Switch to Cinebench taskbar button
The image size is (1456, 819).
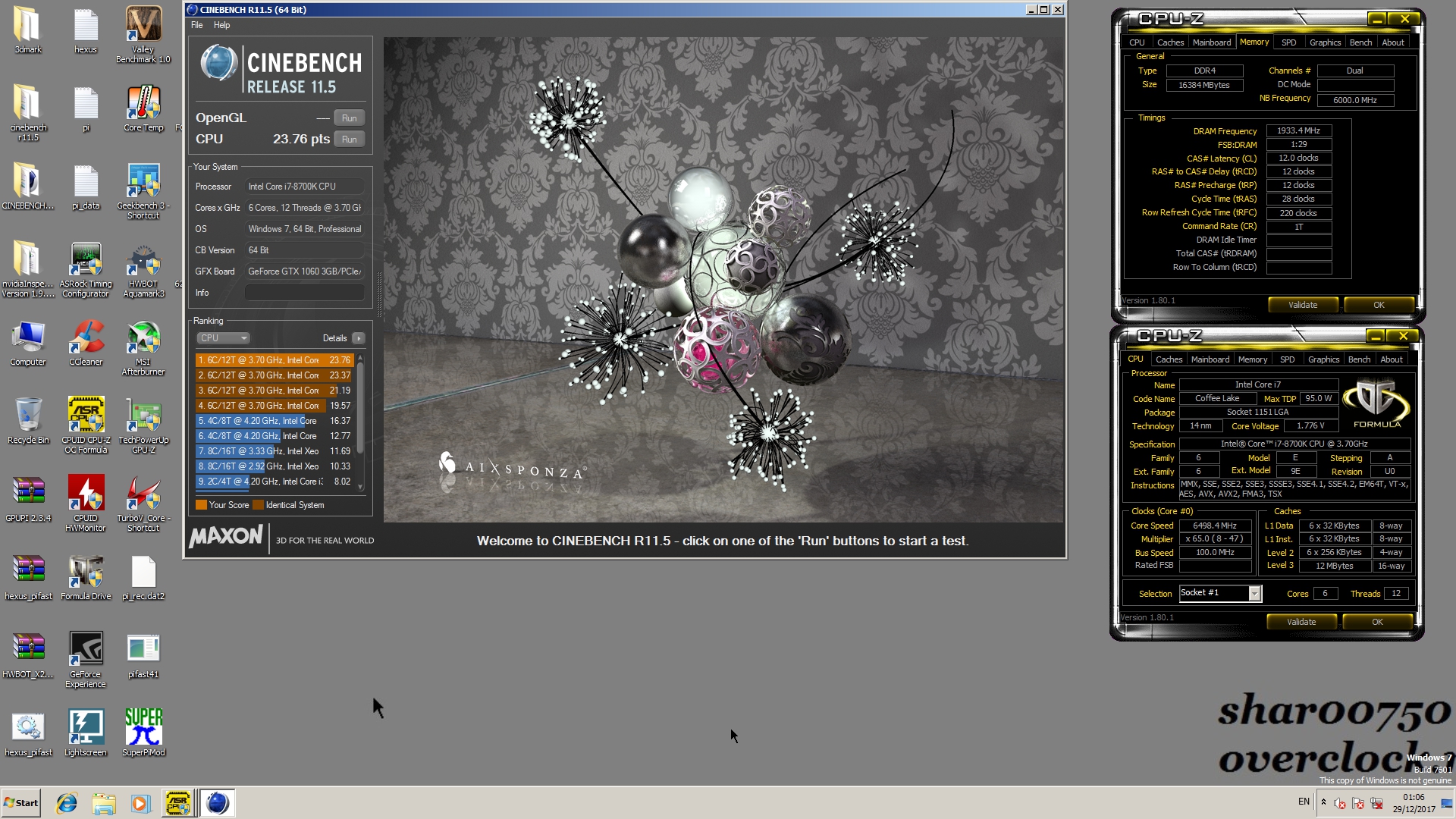(x=217, y=803)
